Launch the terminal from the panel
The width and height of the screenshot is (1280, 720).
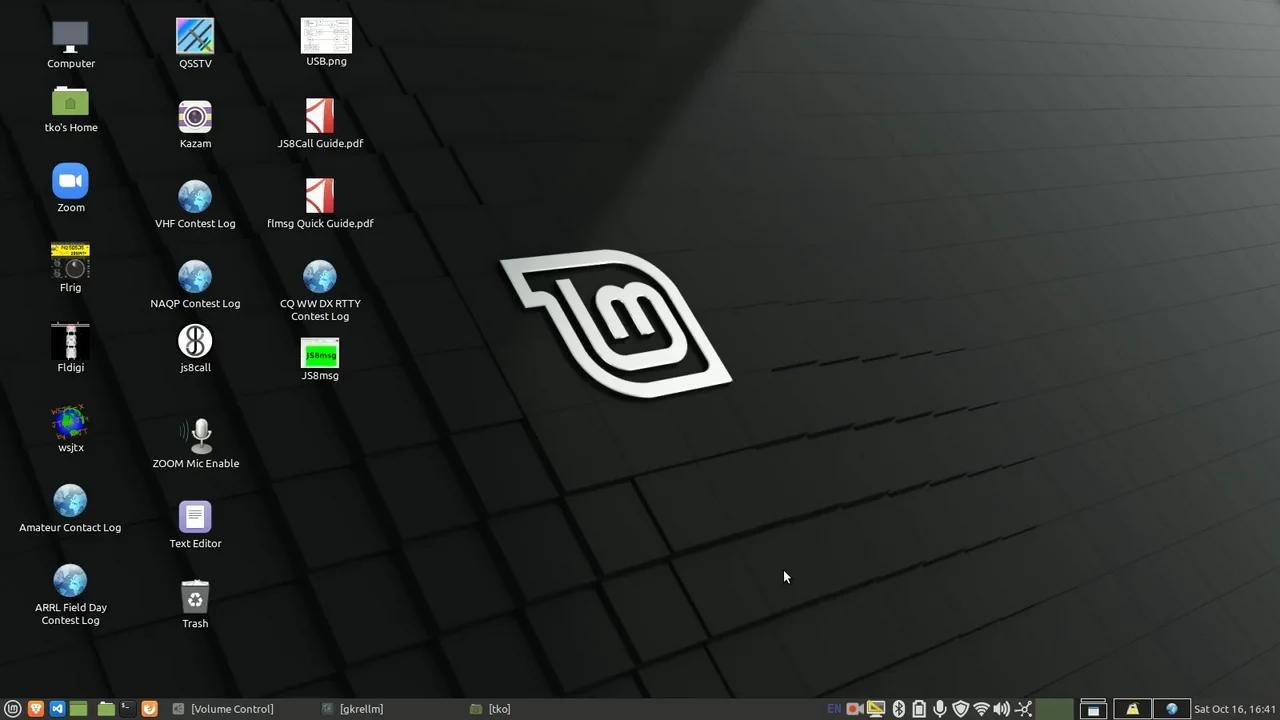(x=127, y=709)
